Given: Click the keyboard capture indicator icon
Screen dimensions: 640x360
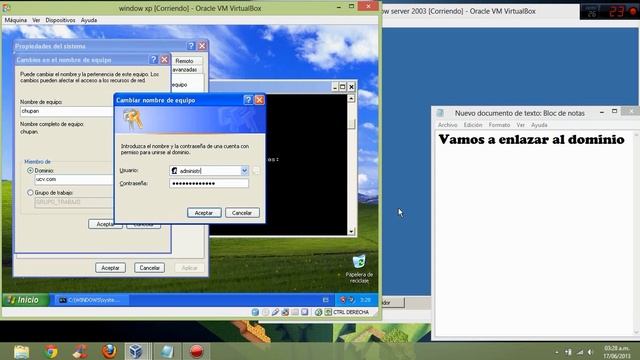Looking at the screenshot, I should click(x=328, y=312).
